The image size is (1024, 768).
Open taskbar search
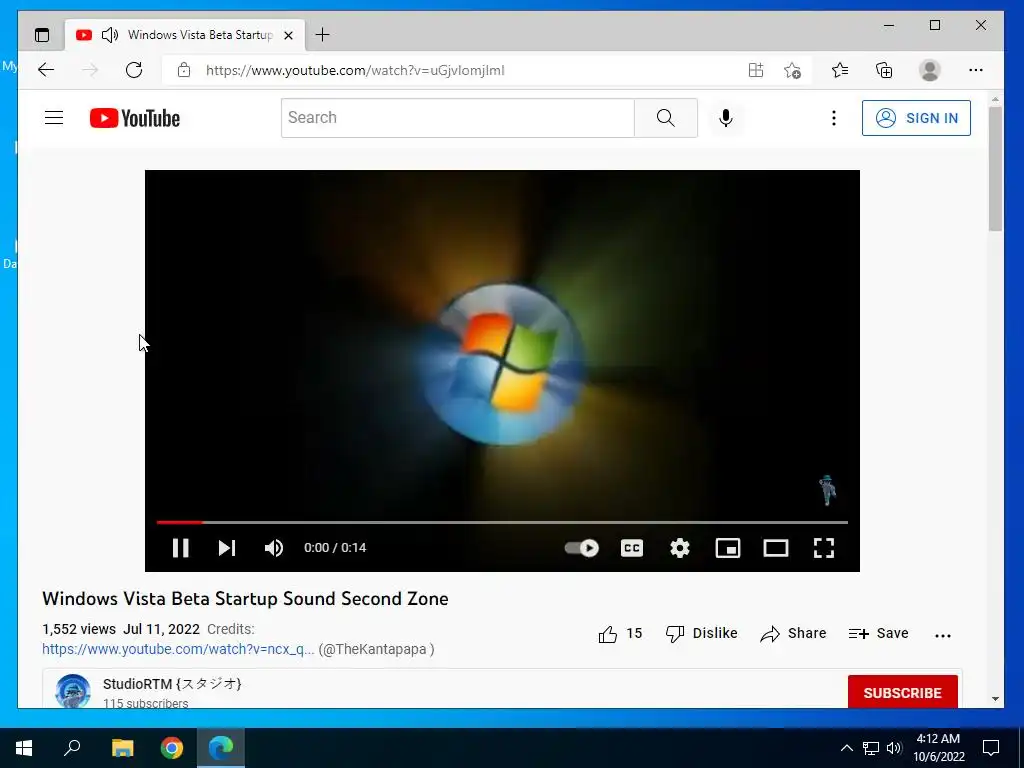point(72,748)
